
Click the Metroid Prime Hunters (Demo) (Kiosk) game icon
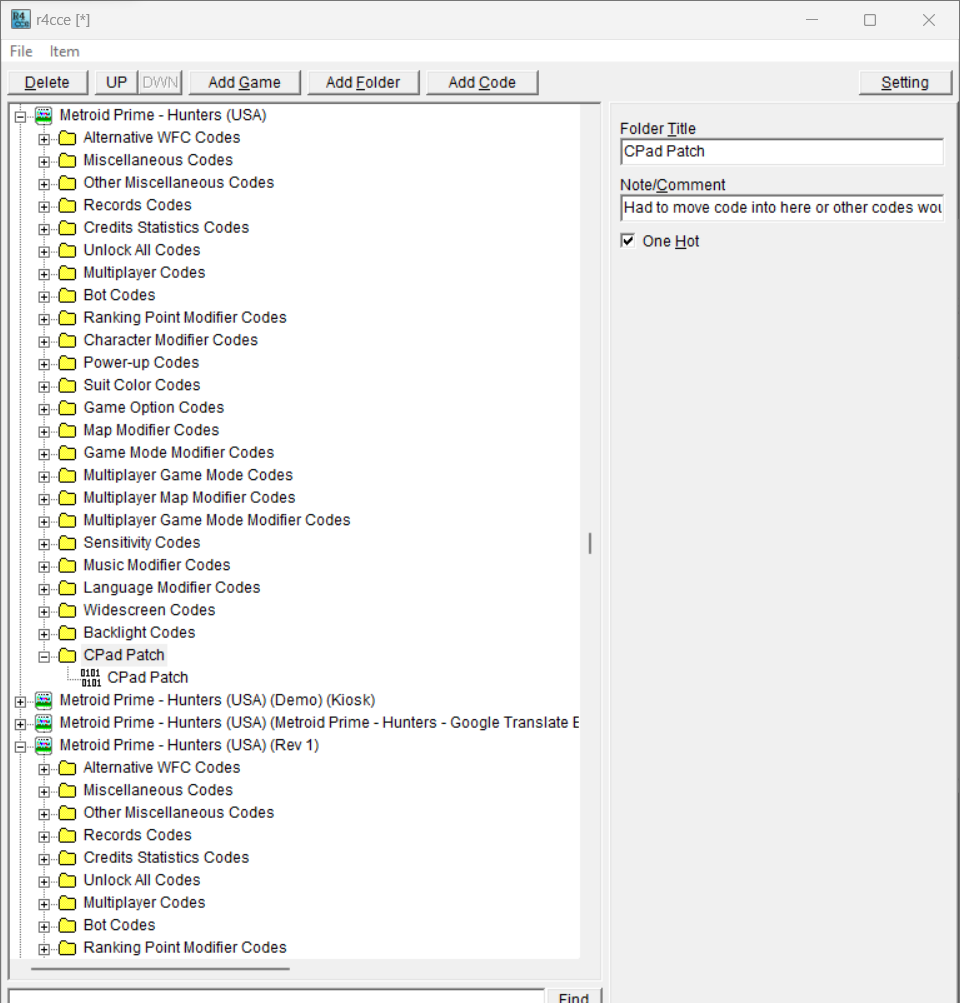click(43, 700)
